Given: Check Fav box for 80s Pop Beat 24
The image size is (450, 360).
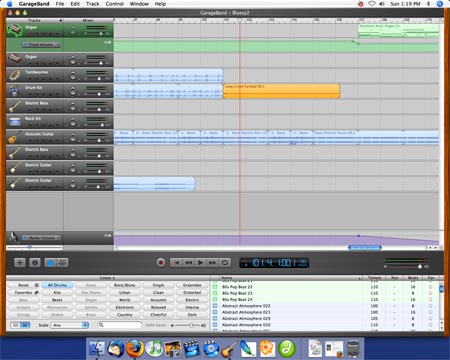Looking at the screenshot, I should coord(430,299).
